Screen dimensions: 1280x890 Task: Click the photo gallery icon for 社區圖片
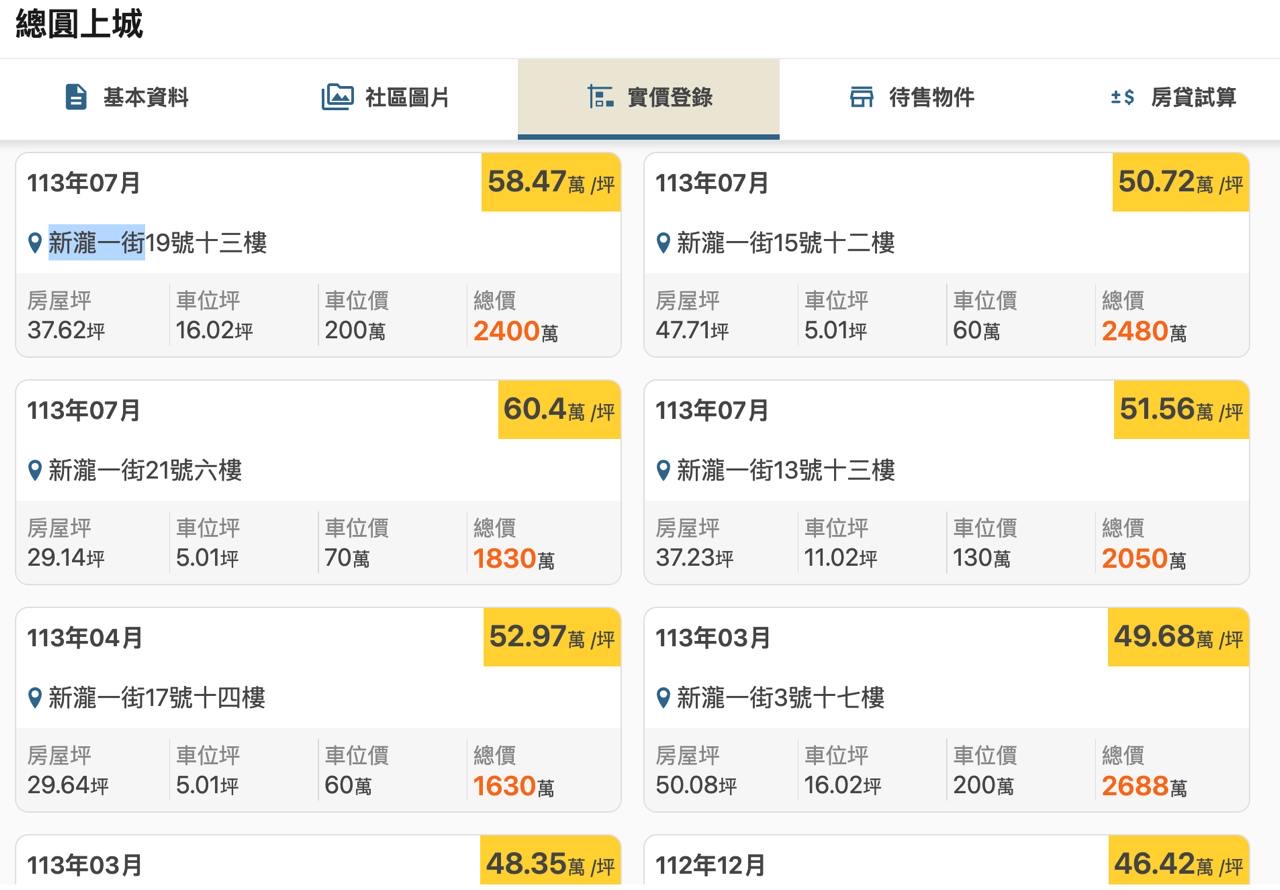[x=337, y=97]
